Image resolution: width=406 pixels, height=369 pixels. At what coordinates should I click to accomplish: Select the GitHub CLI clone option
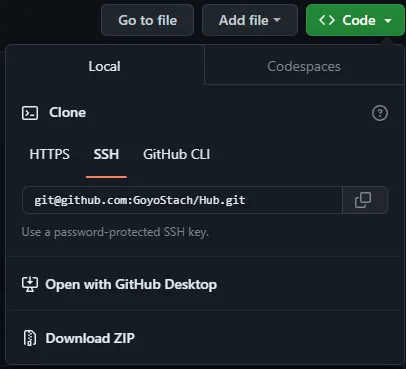[x=176, y=154]
